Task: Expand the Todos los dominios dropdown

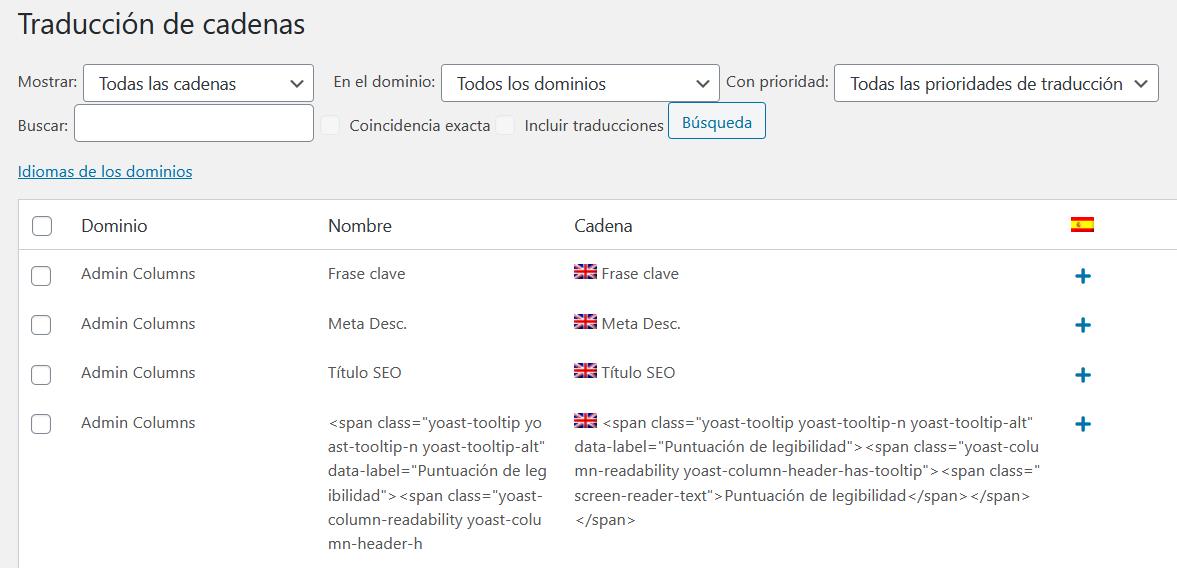Action: (580, 84)
